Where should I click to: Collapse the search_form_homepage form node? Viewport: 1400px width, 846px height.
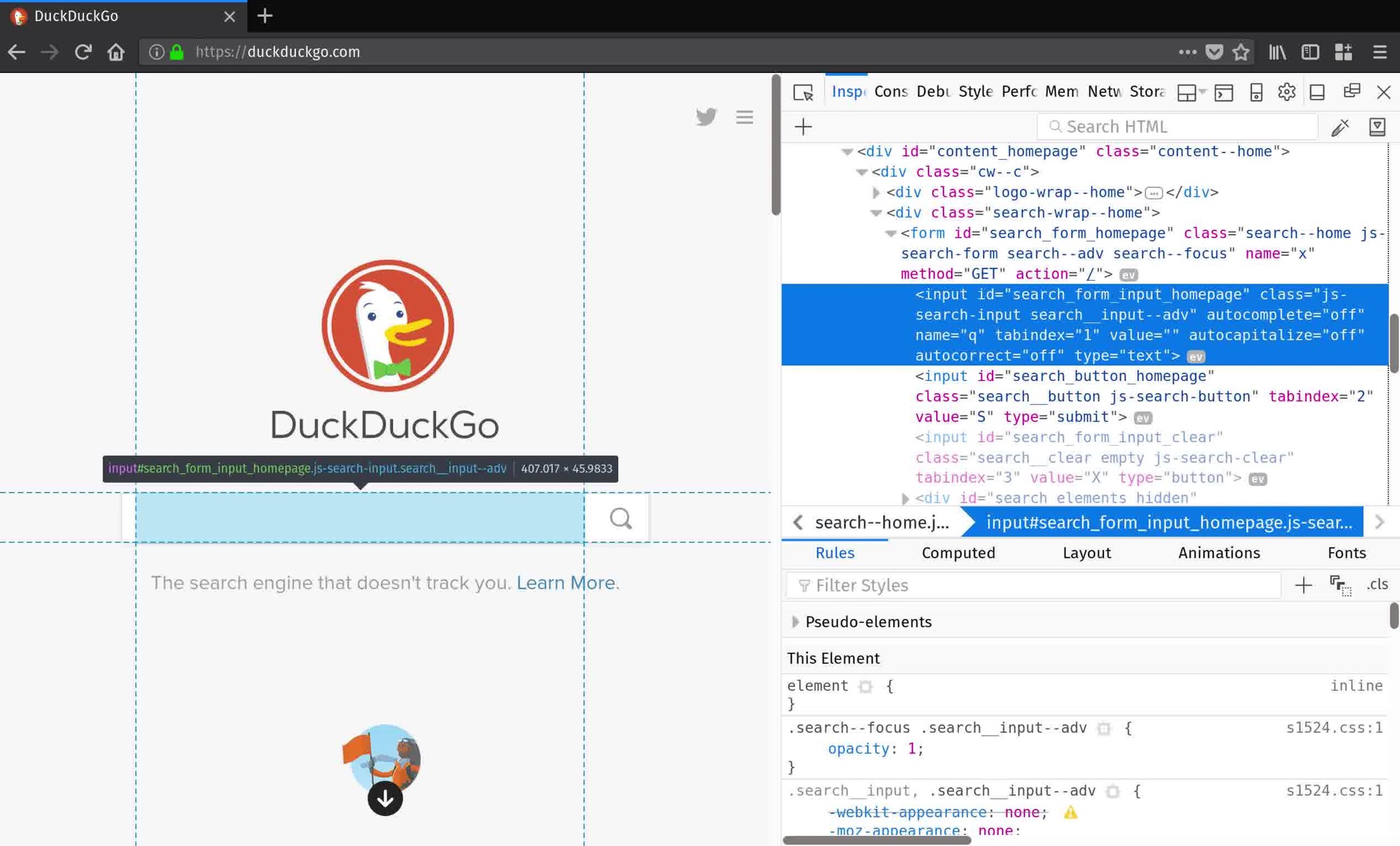[x=890, y=233]
